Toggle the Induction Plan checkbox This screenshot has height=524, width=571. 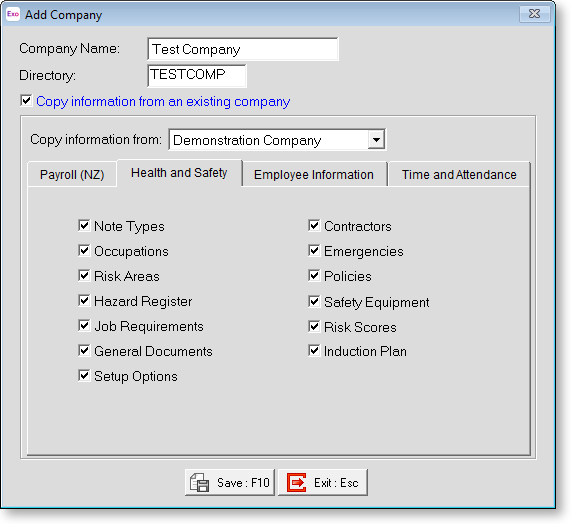314,351
